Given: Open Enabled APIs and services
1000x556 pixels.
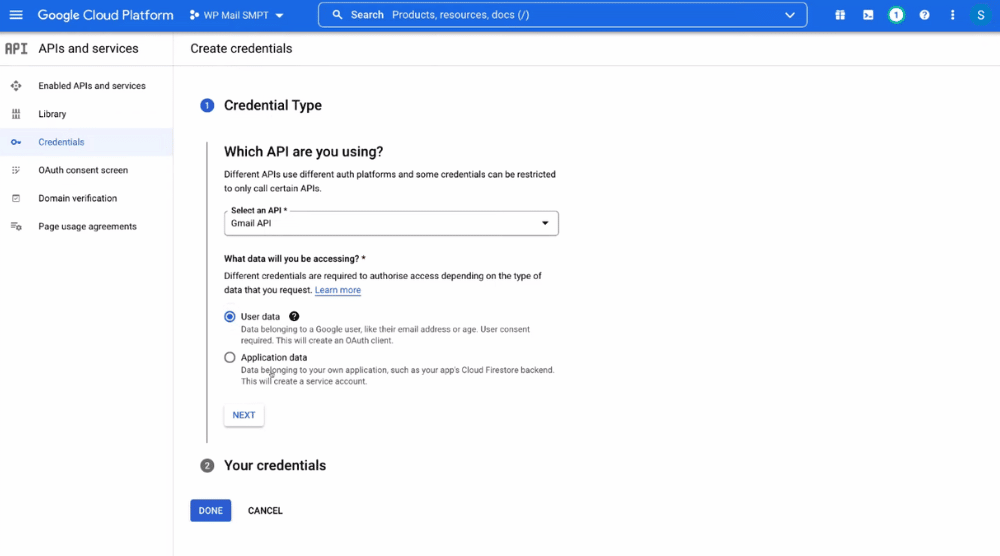Looking at the screenshot, I should click(x=86, y=85).
